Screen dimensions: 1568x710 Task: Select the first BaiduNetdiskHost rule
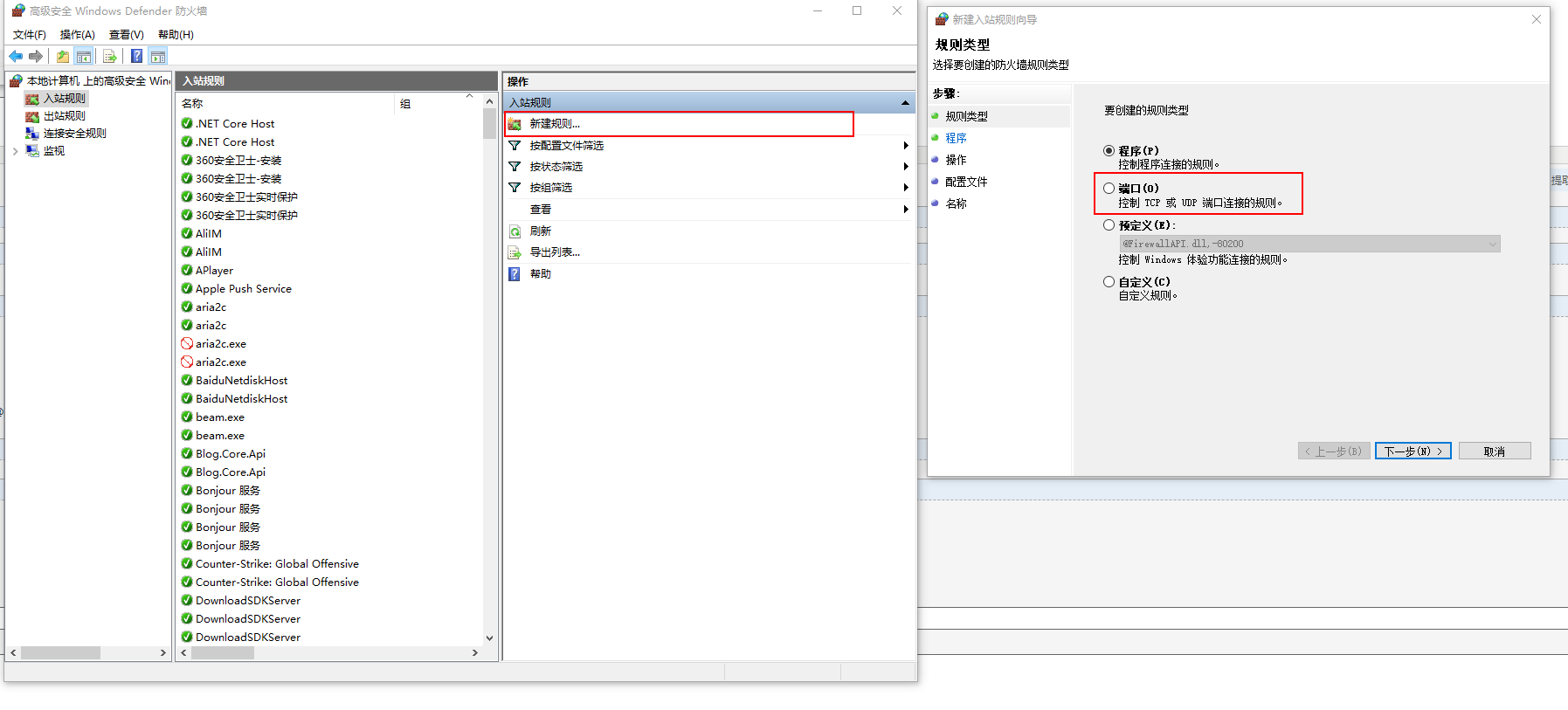pos(241,380)
